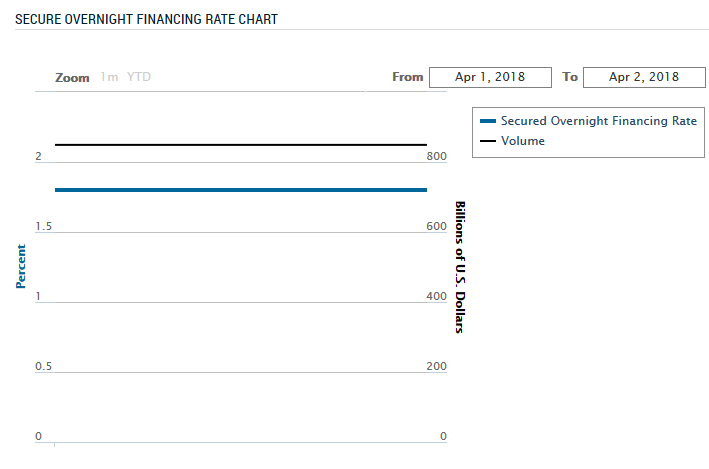Click the Zoom label

click(x=72, y=77)
